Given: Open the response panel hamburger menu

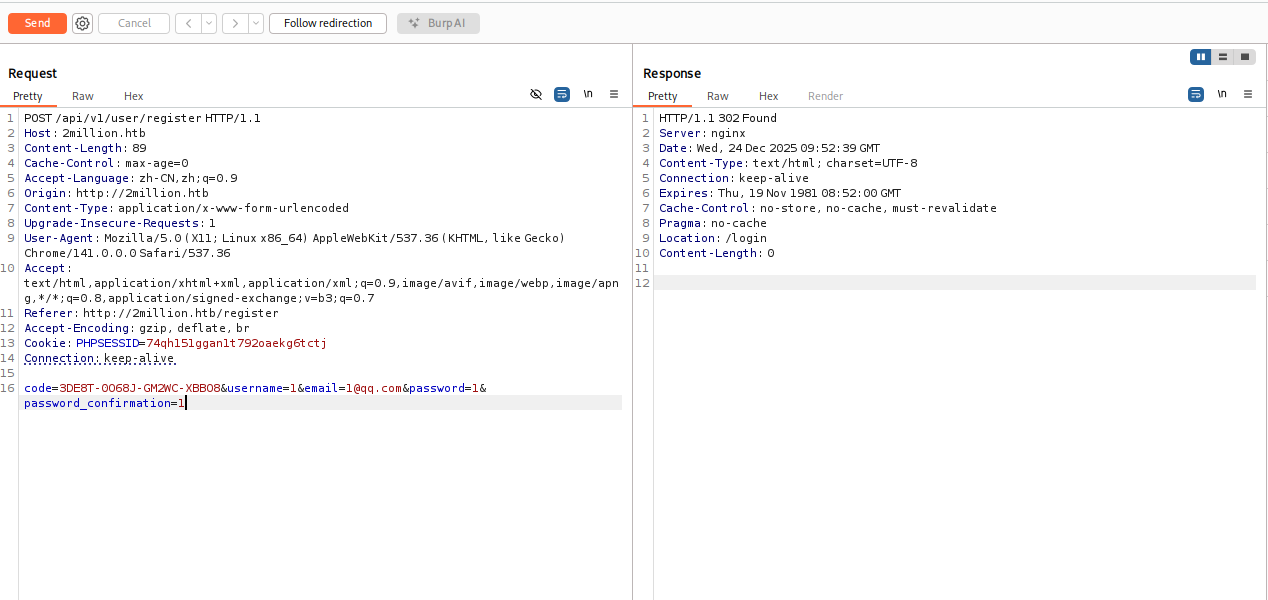Looking at the screenshot, I should coord(1248,94).
